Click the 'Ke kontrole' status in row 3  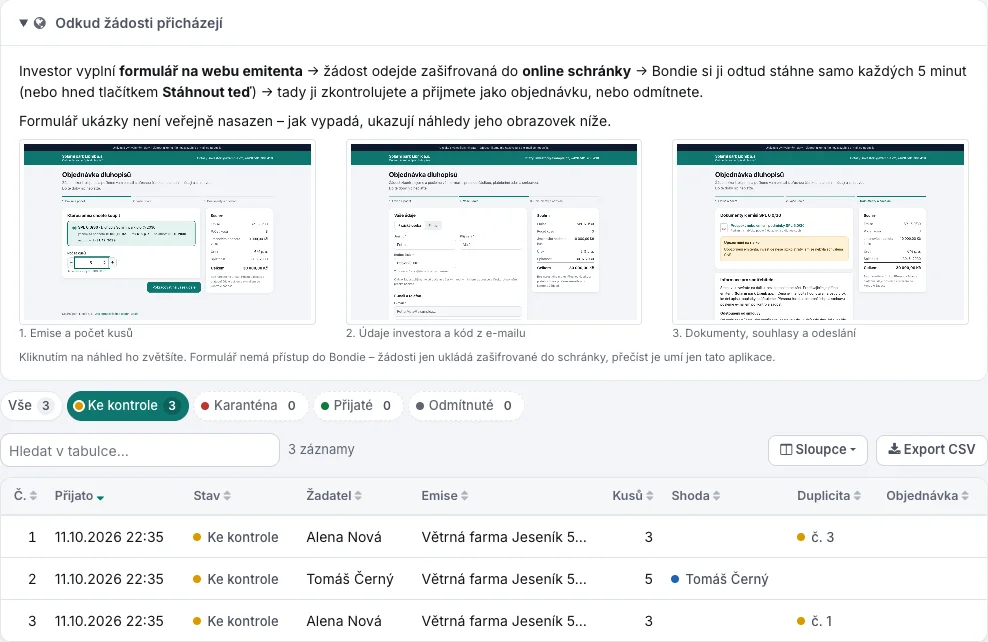pos(236,621)
